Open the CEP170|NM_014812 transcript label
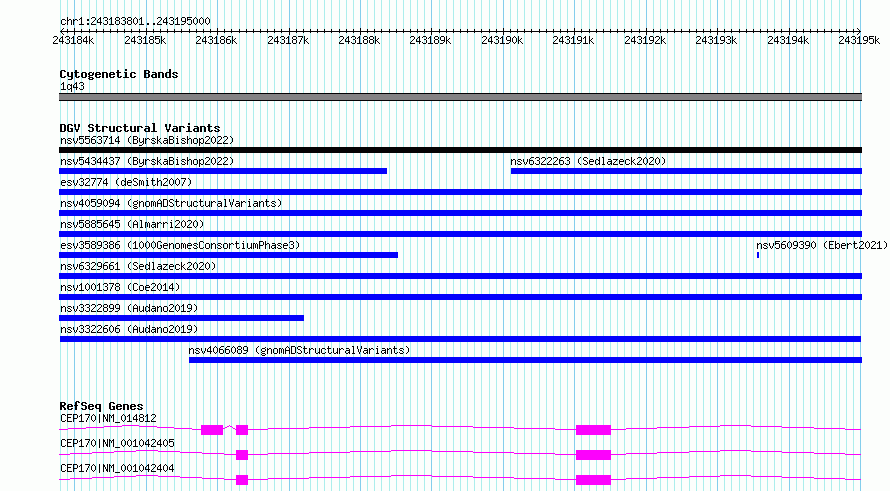890x491 pixels. coord(108,418)
